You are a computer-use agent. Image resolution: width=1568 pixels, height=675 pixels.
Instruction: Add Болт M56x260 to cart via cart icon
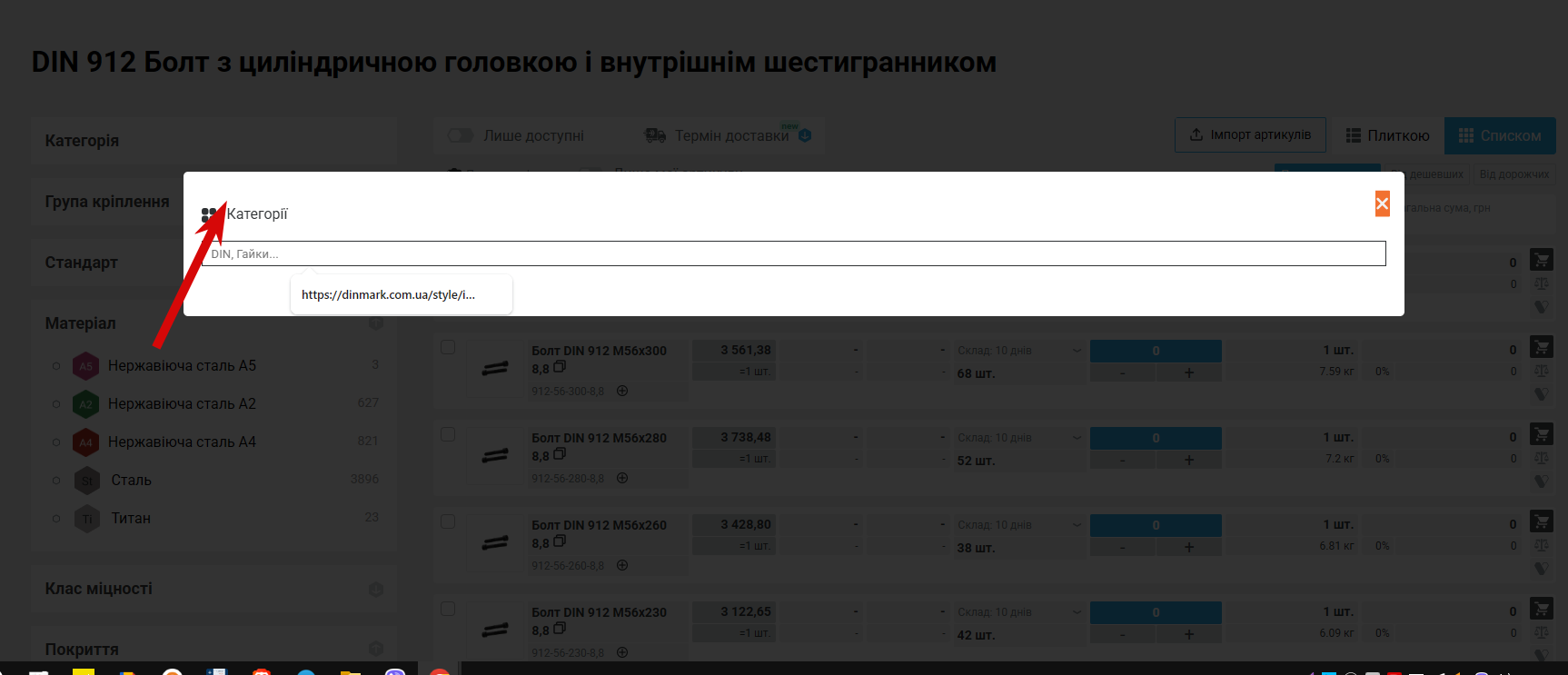1542,521
